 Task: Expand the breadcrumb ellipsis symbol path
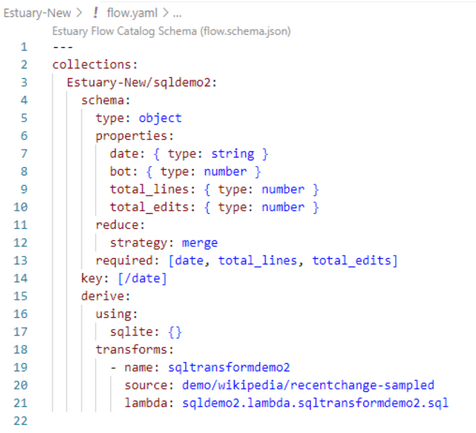(177, 14)
